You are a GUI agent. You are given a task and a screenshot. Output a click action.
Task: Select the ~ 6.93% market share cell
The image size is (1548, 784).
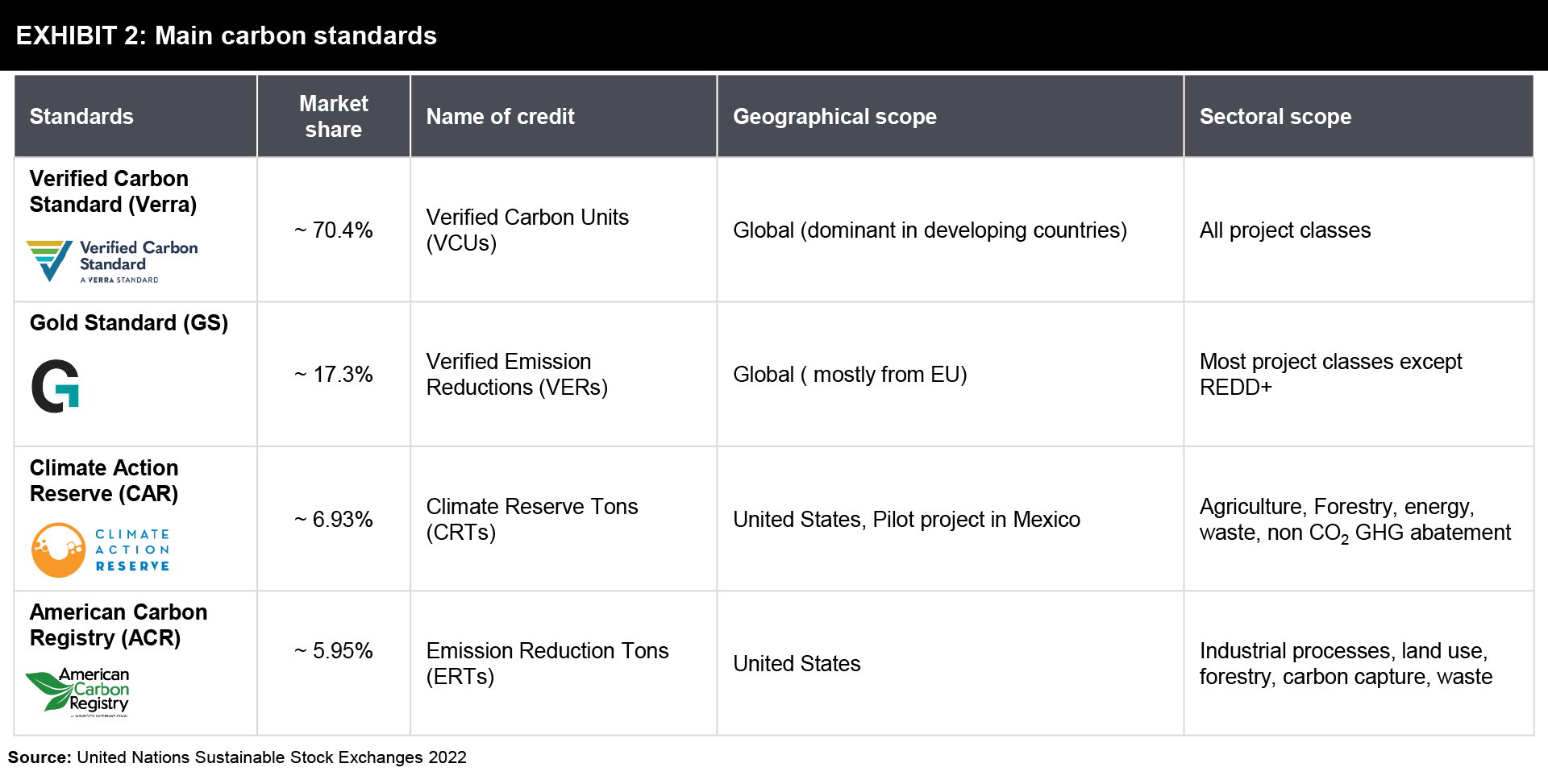[x=333, y=520]
